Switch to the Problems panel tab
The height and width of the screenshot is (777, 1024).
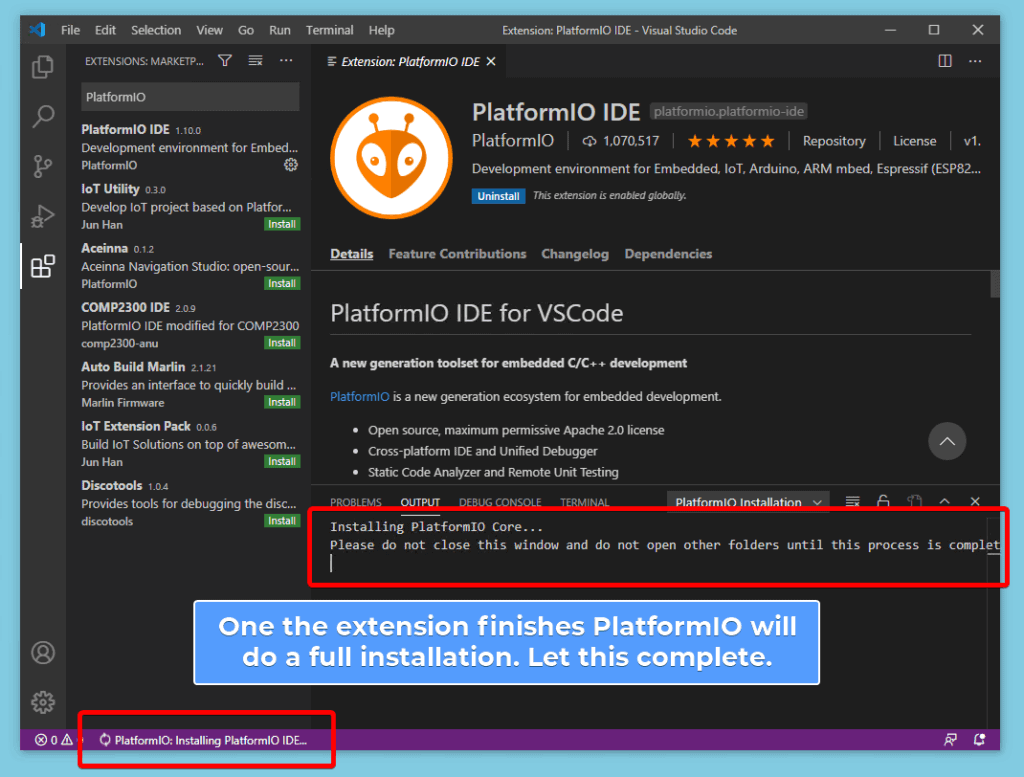355,502
